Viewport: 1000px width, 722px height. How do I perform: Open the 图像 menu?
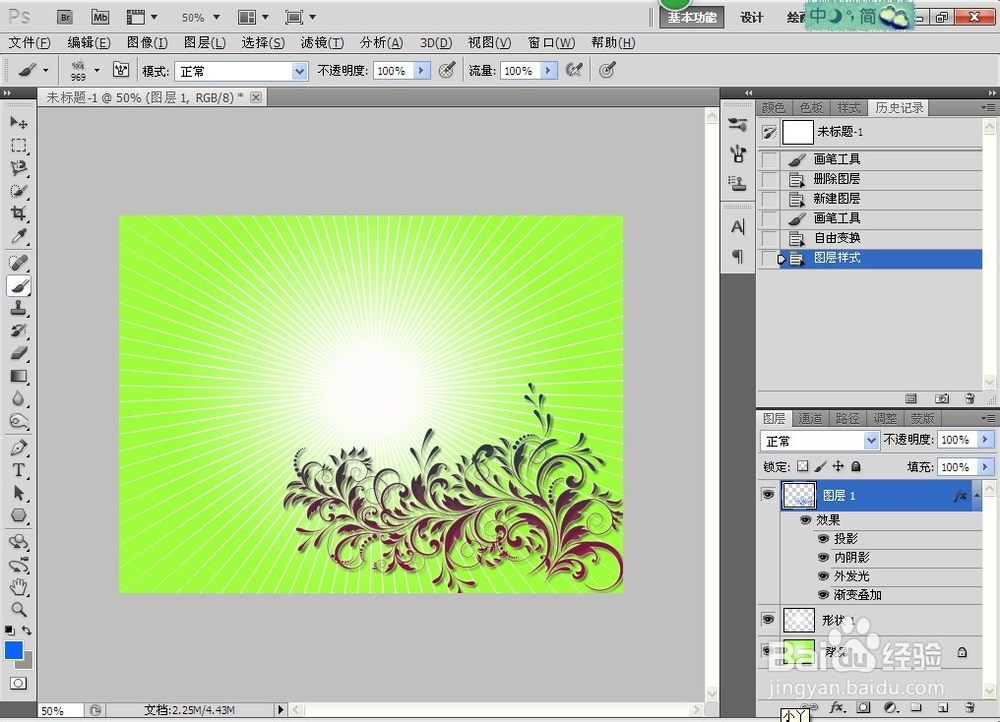[x=147, y=43]
